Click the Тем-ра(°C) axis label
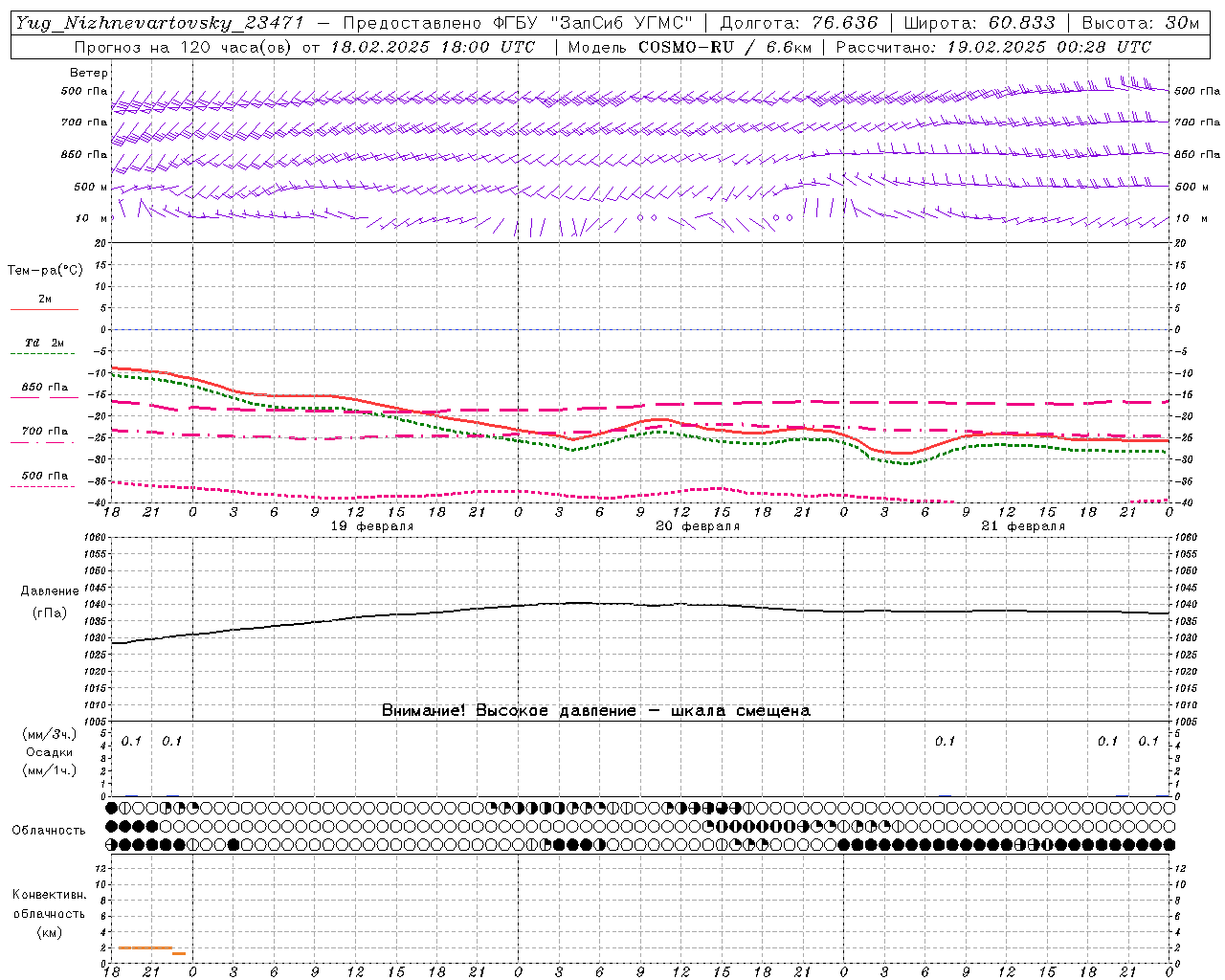This screenshot has height=980, width=1225. (x=45, y=271)
